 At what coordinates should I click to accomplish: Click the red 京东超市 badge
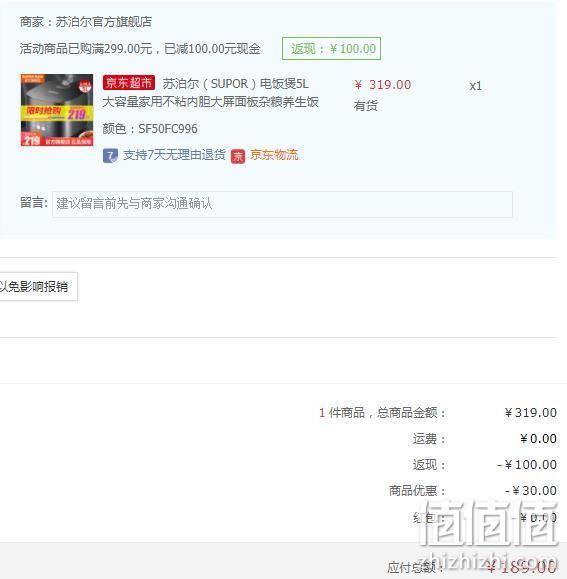pos(129,83)
